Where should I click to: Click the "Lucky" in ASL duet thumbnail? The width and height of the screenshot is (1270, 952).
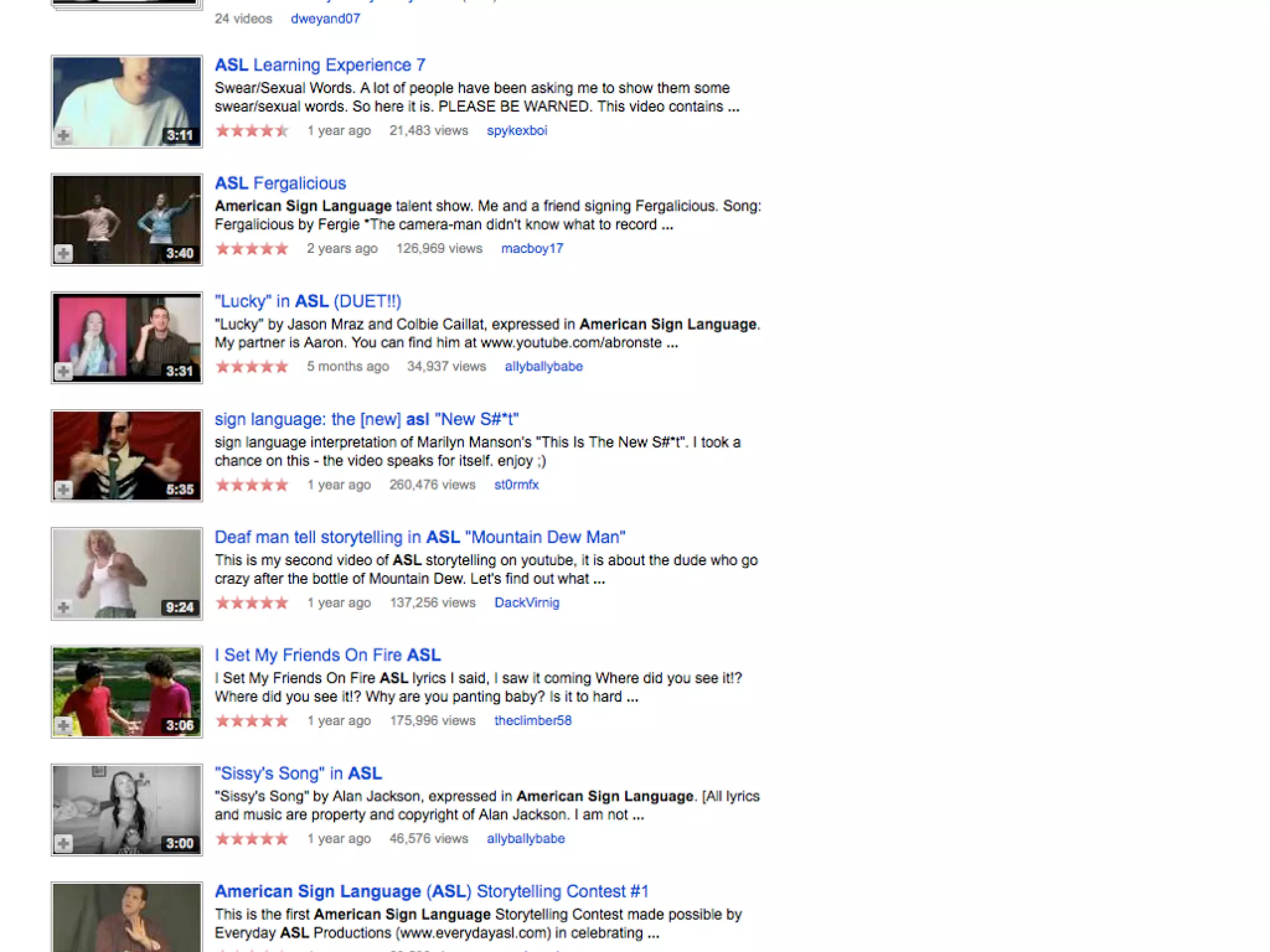click(127, 337)
